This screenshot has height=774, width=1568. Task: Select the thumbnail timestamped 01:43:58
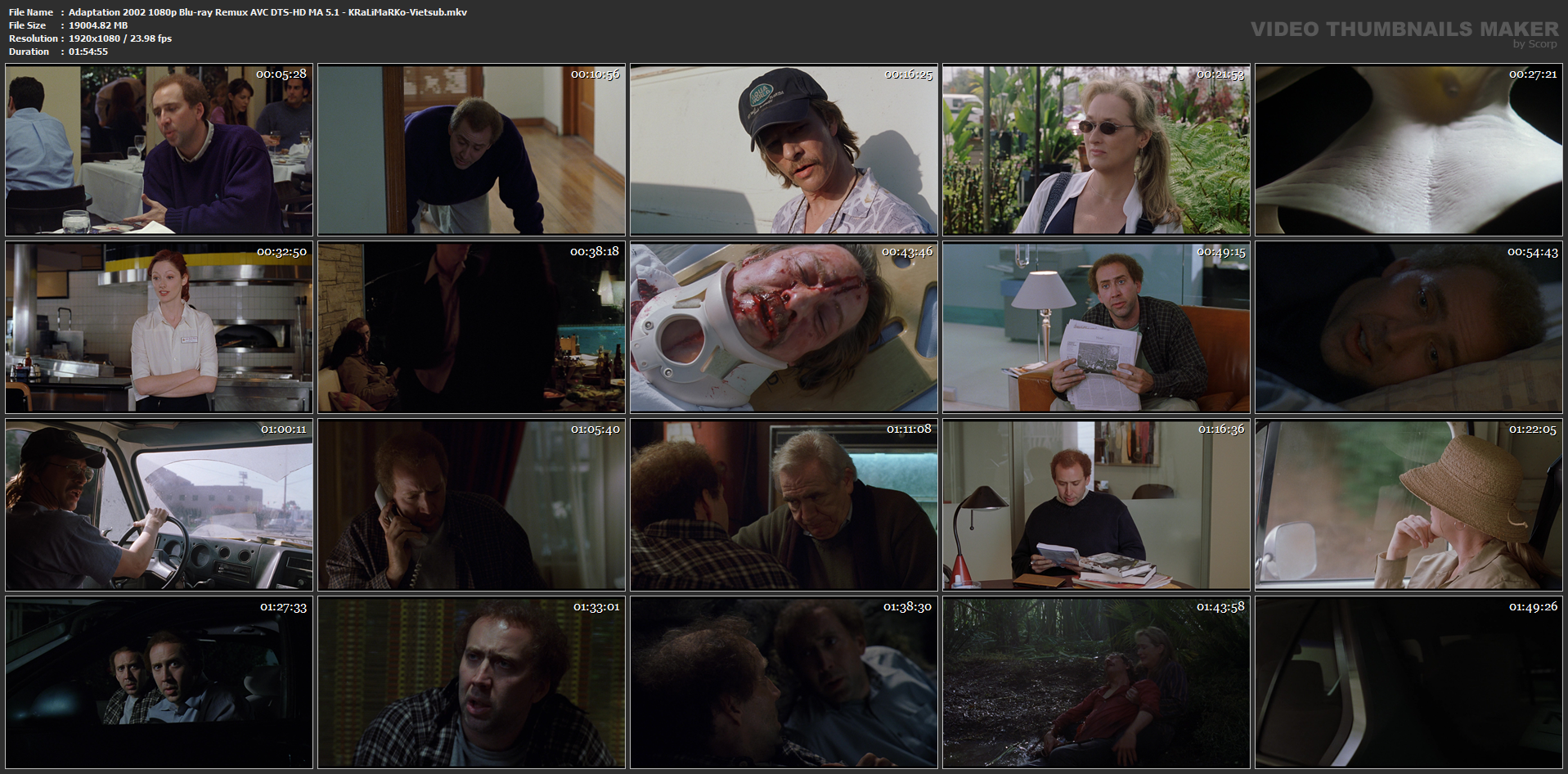pos(1096,682)
